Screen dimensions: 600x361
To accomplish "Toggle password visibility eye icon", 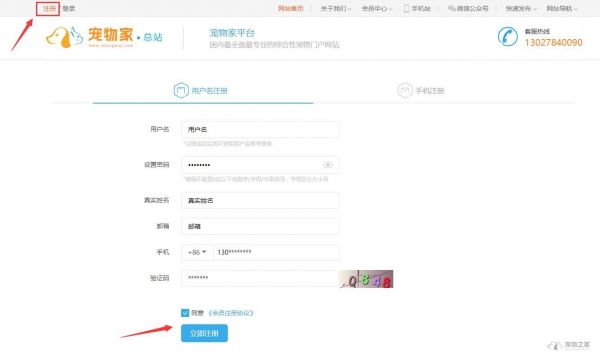I will click(x=328, y=165).
